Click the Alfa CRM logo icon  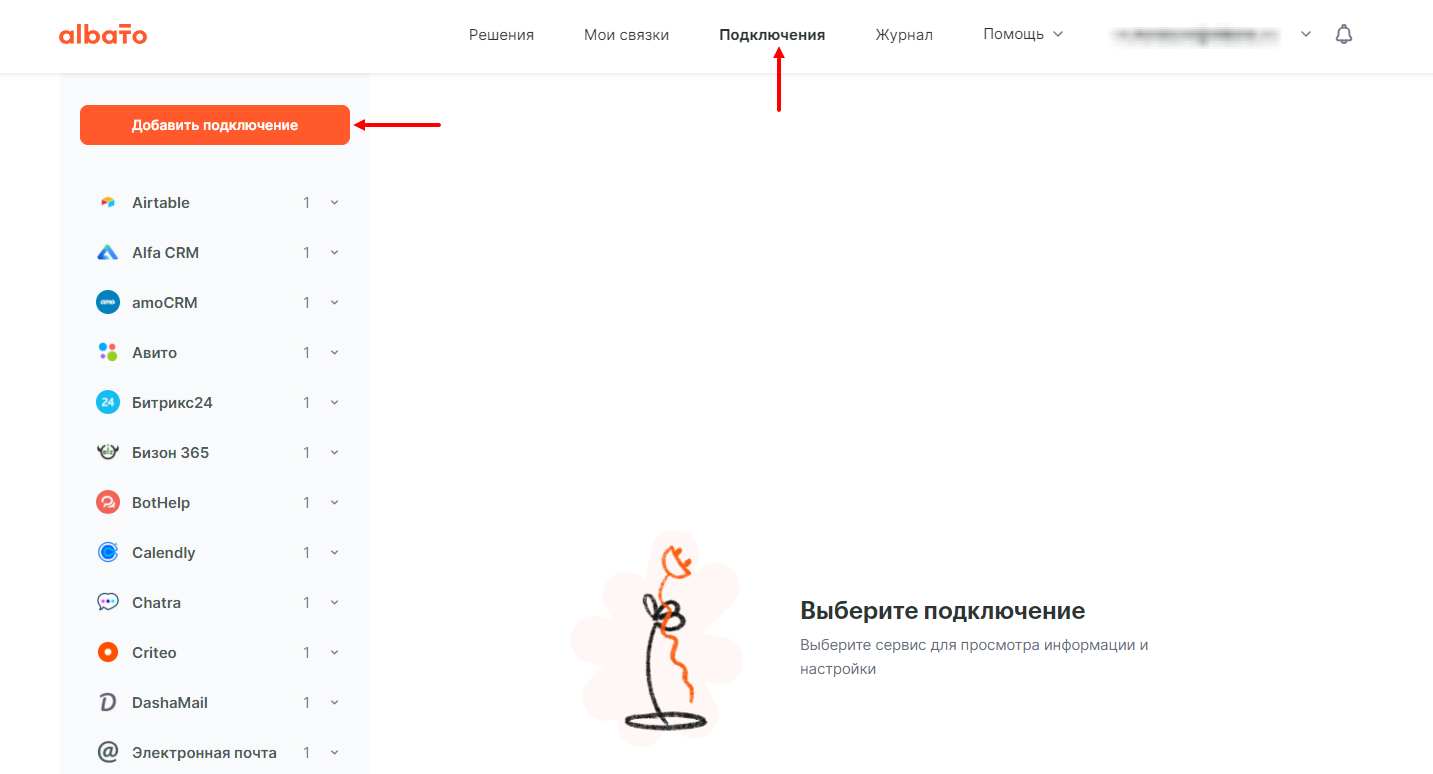point(108,253)
